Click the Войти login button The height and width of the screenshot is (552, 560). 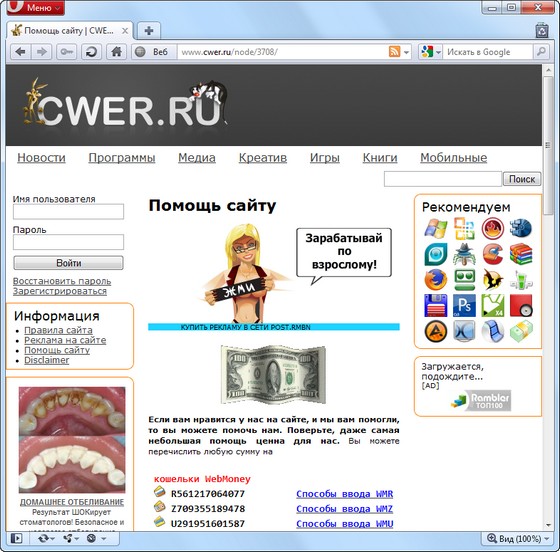(69, 263)
